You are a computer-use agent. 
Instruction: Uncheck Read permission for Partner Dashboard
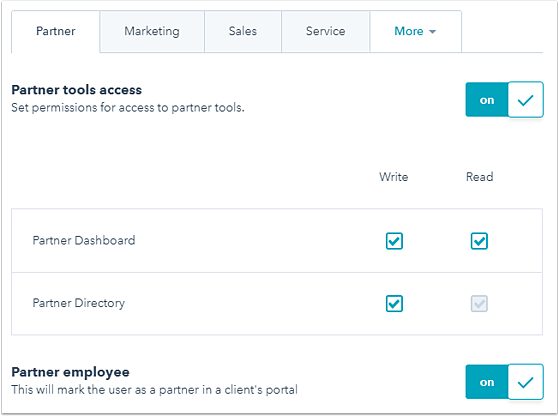coord(479,241)
